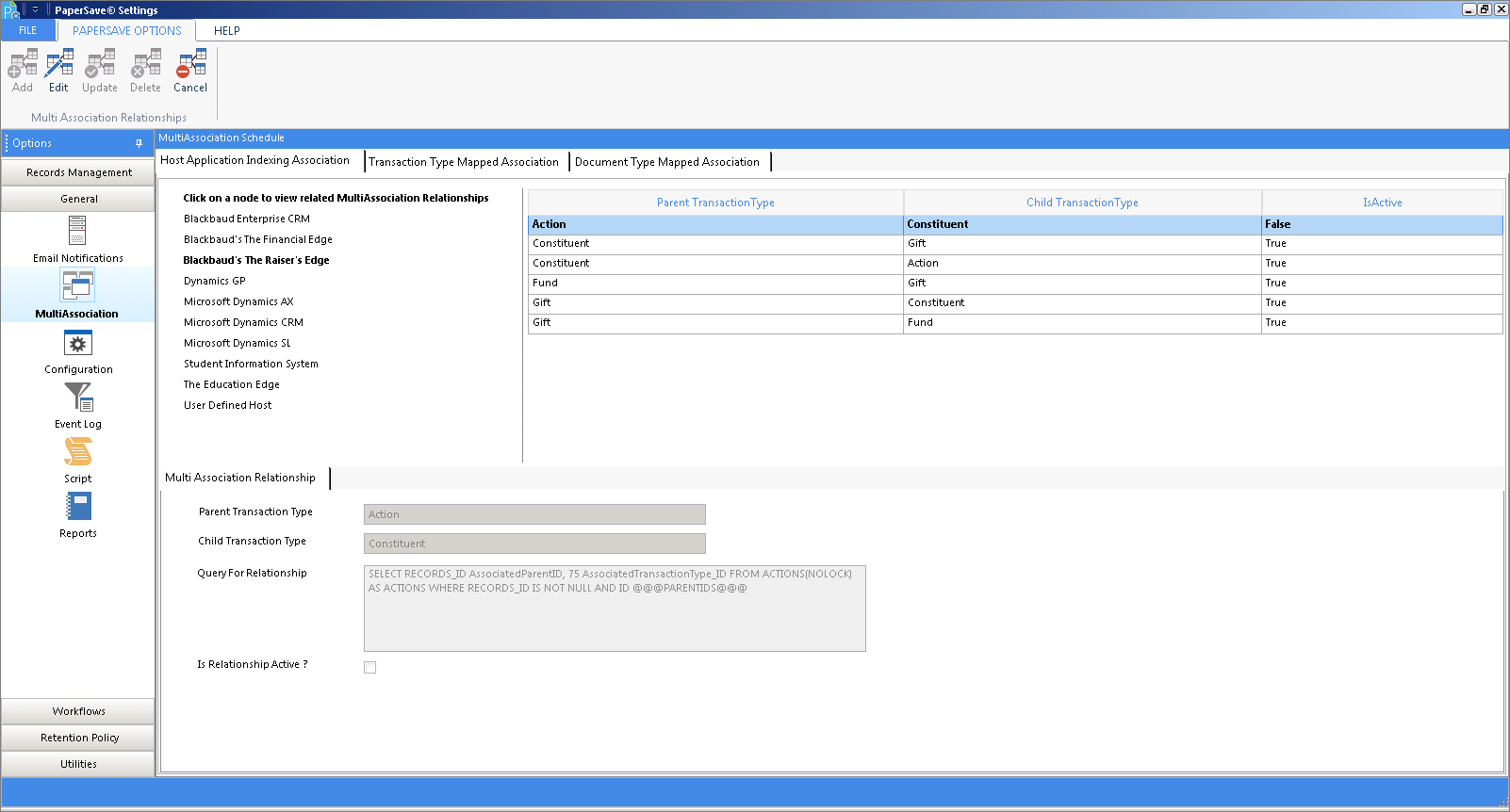Open the HELP ribbon tab

point(227,30)
